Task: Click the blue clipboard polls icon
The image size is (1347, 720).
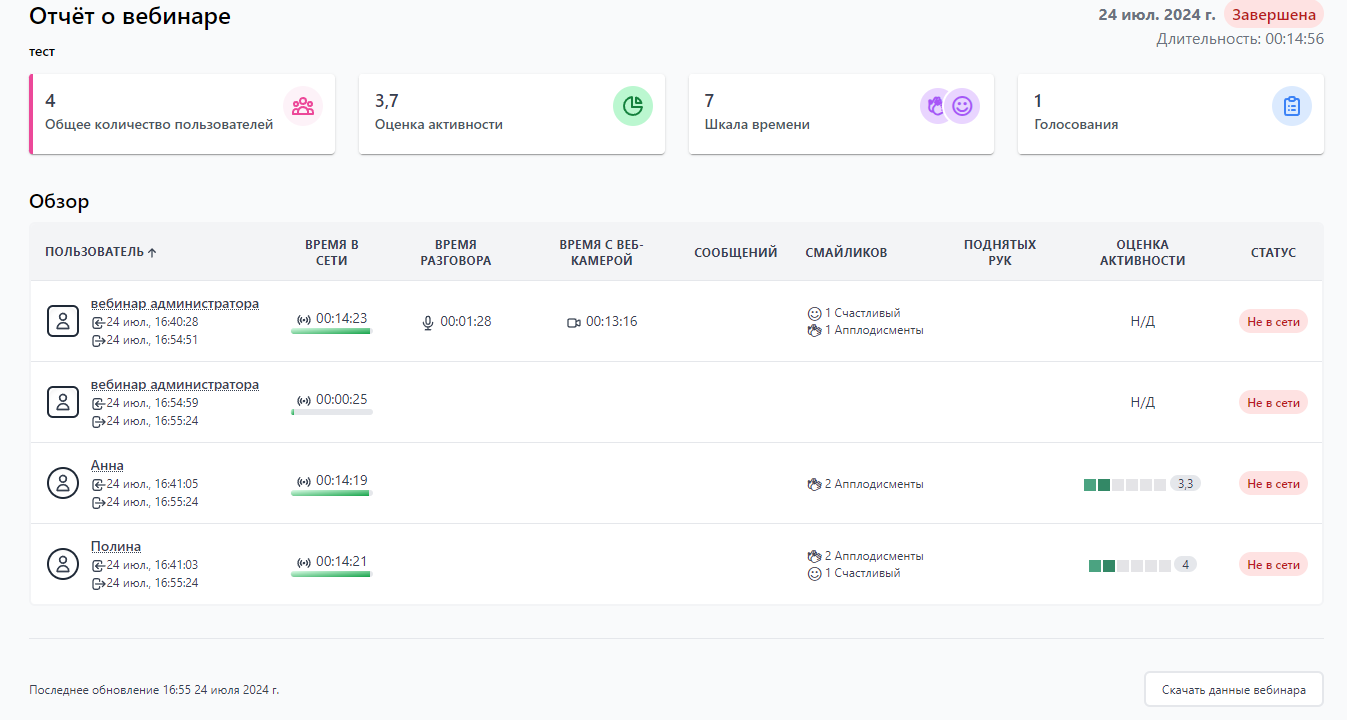Action: coord(1292,106)
